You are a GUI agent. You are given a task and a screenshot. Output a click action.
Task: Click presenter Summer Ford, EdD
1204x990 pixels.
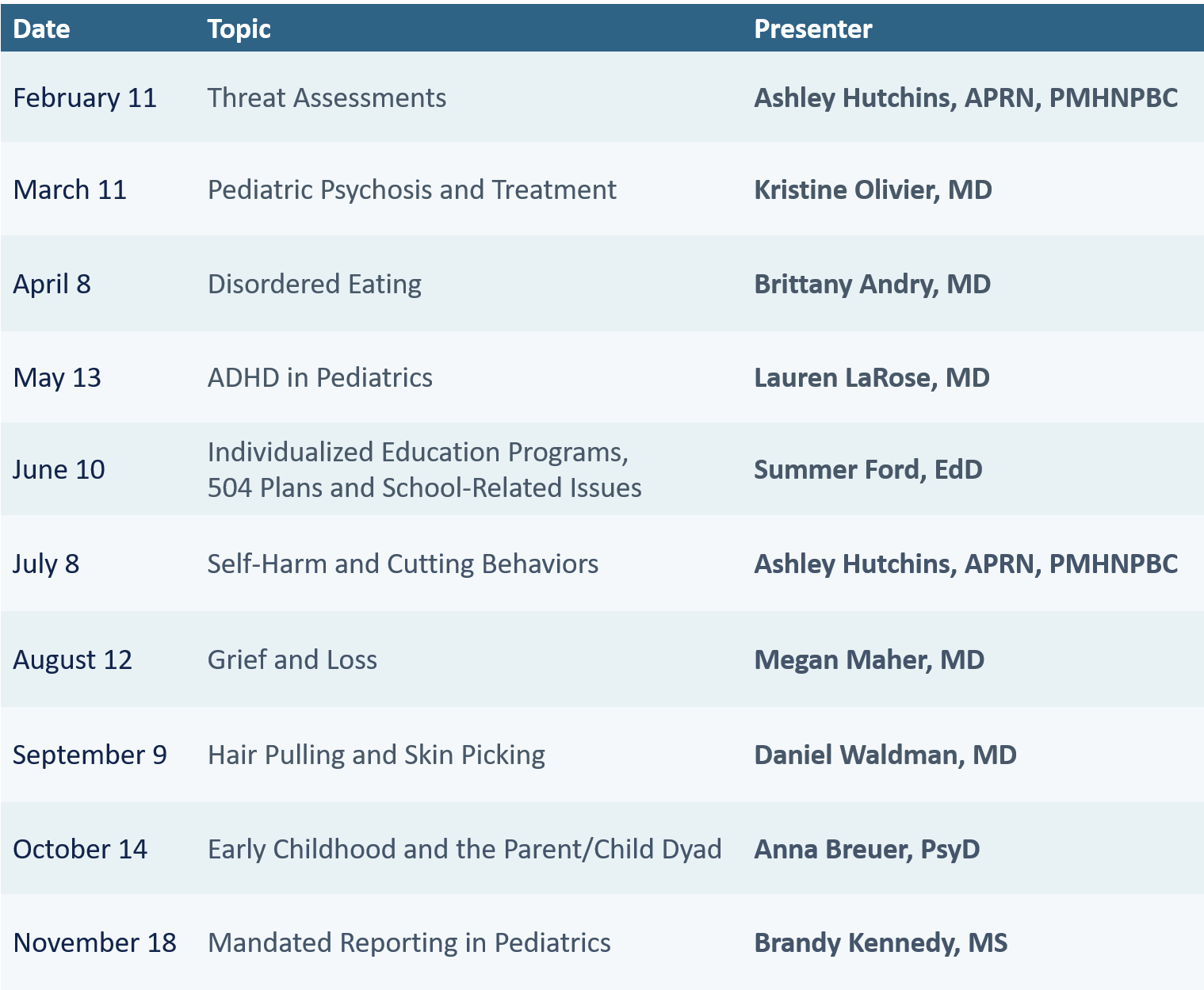[868, 470]
